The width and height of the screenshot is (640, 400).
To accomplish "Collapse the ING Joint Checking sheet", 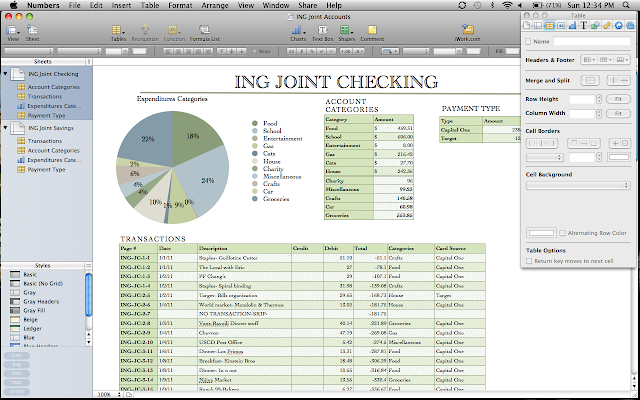I will tap(6, 73).
